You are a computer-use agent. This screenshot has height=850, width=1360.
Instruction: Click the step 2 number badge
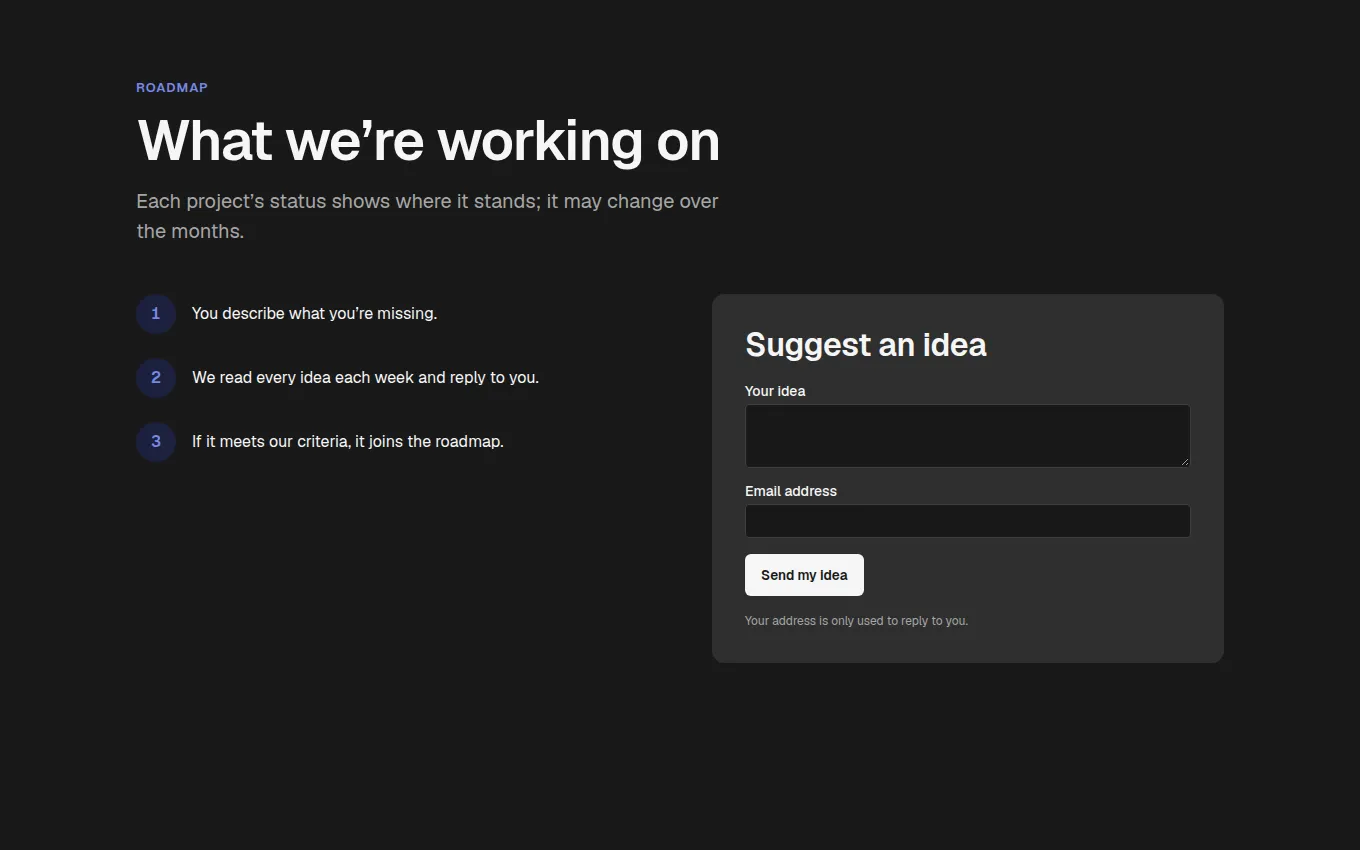[x=156, y=378]
